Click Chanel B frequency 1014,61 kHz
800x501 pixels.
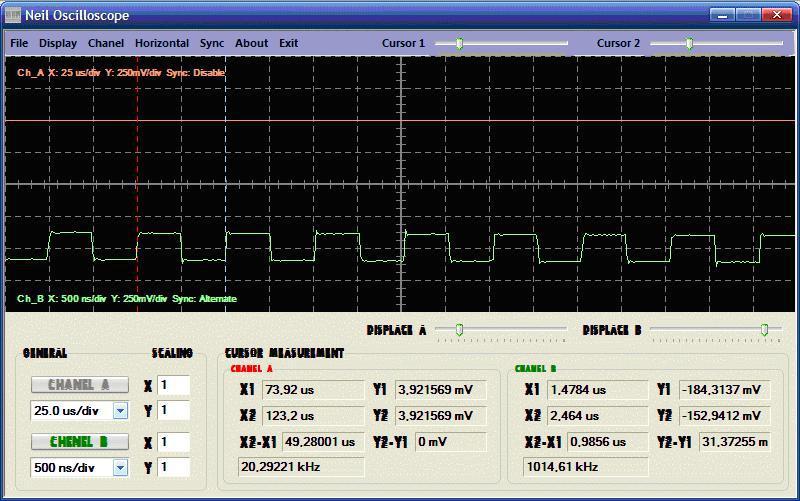[x=585, y=467]
